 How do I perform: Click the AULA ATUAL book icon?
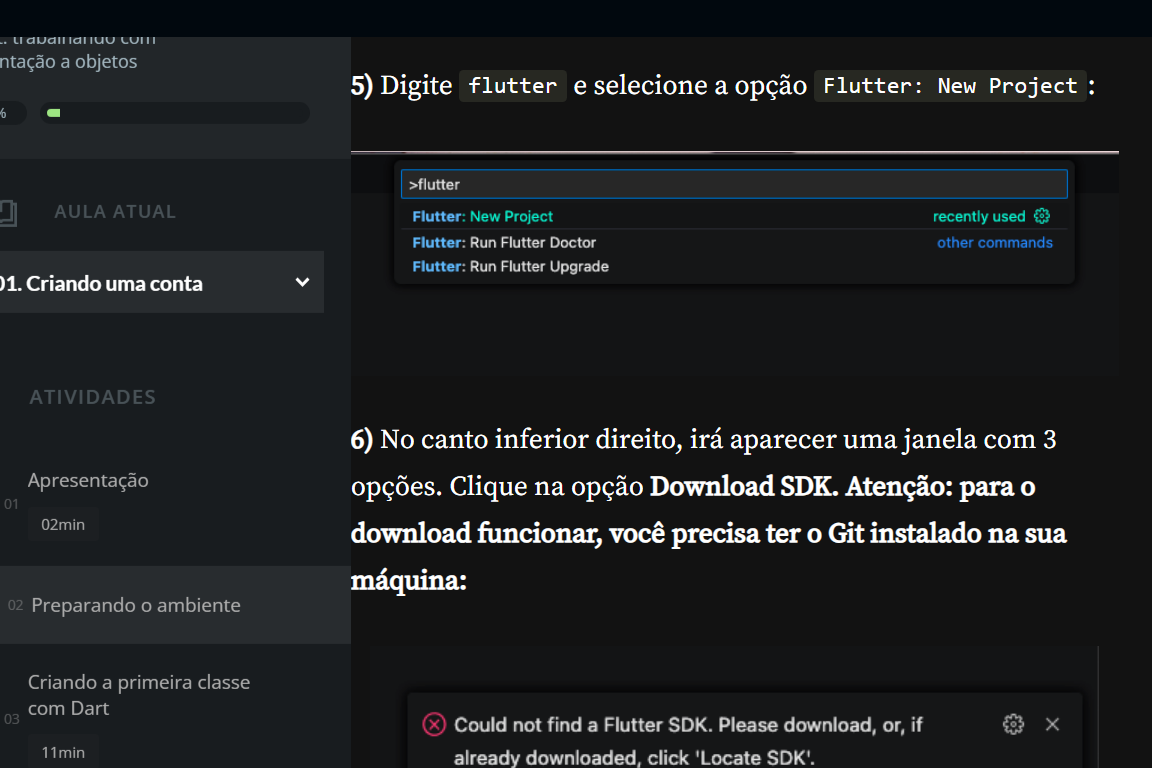point(8,212)
